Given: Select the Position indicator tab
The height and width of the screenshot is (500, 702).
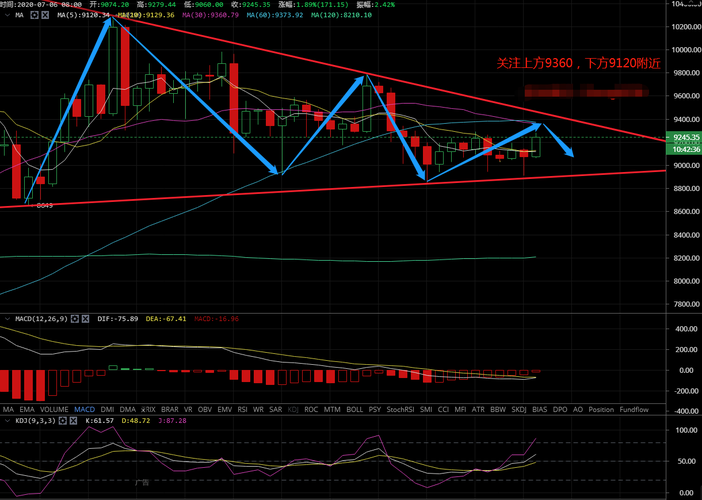Looking at the screenshot, I should [x=601, y=410].
